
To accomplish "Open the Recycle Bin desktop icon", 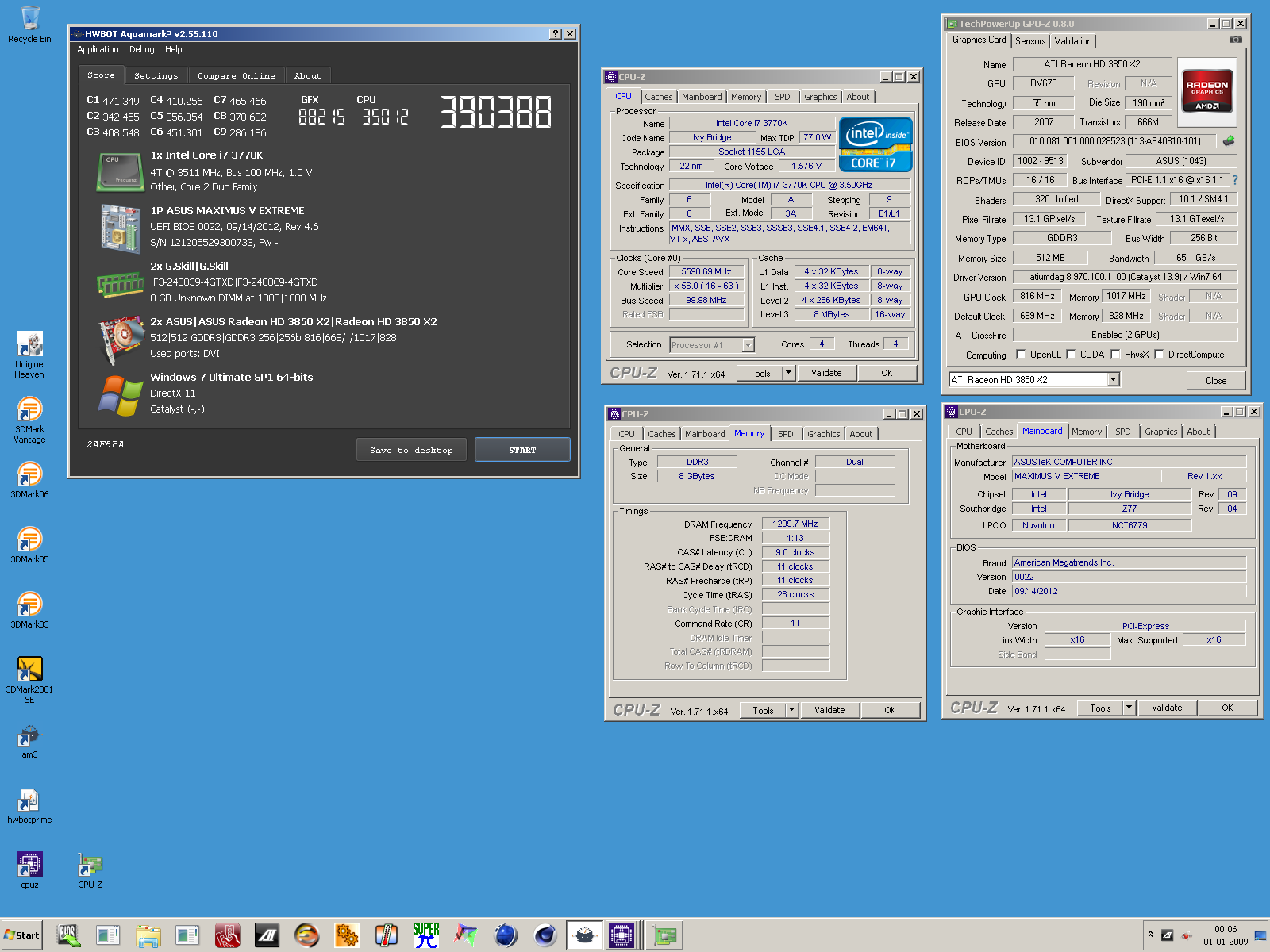I will (x=29, y=25).
